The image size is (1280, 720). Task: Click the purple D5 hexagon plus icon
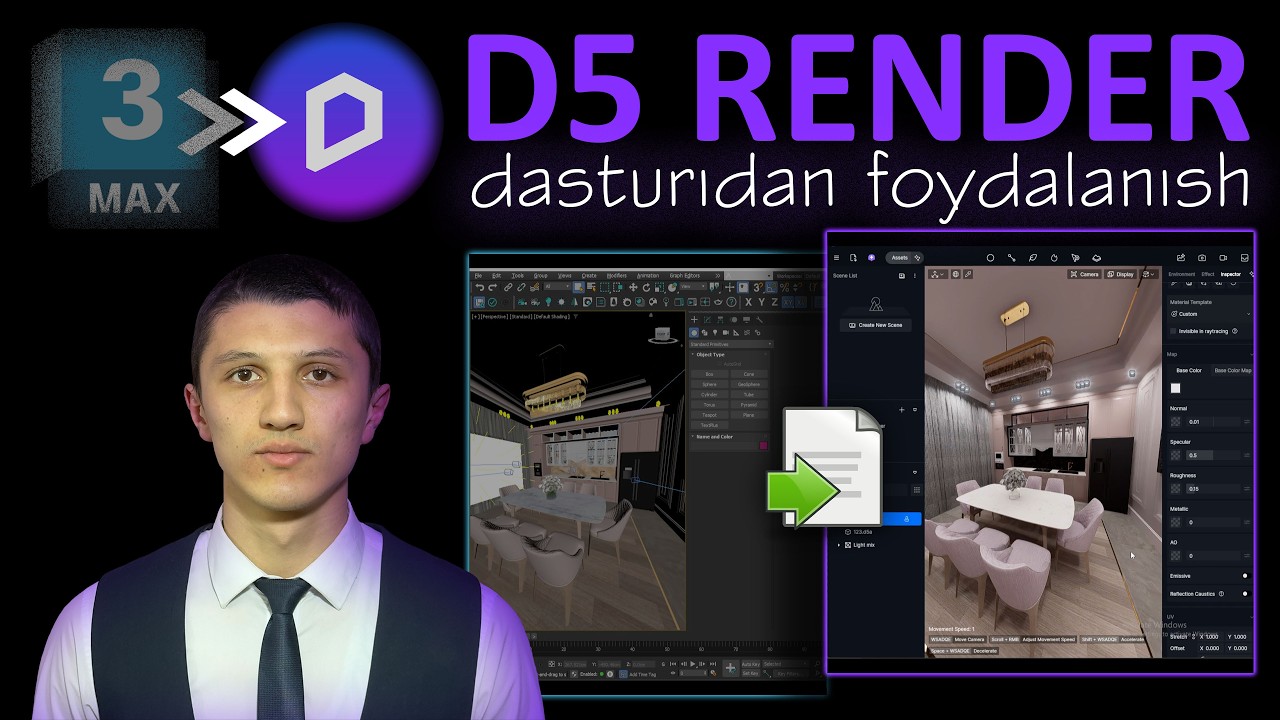pyautogui.click(x=872, y=258)
